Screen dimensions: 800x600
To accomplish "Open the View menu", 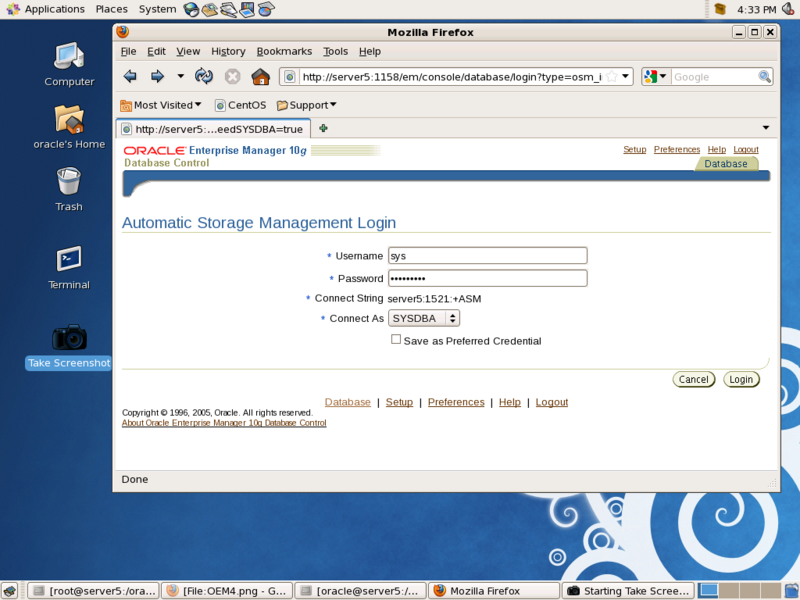I will tap(188, 52).
